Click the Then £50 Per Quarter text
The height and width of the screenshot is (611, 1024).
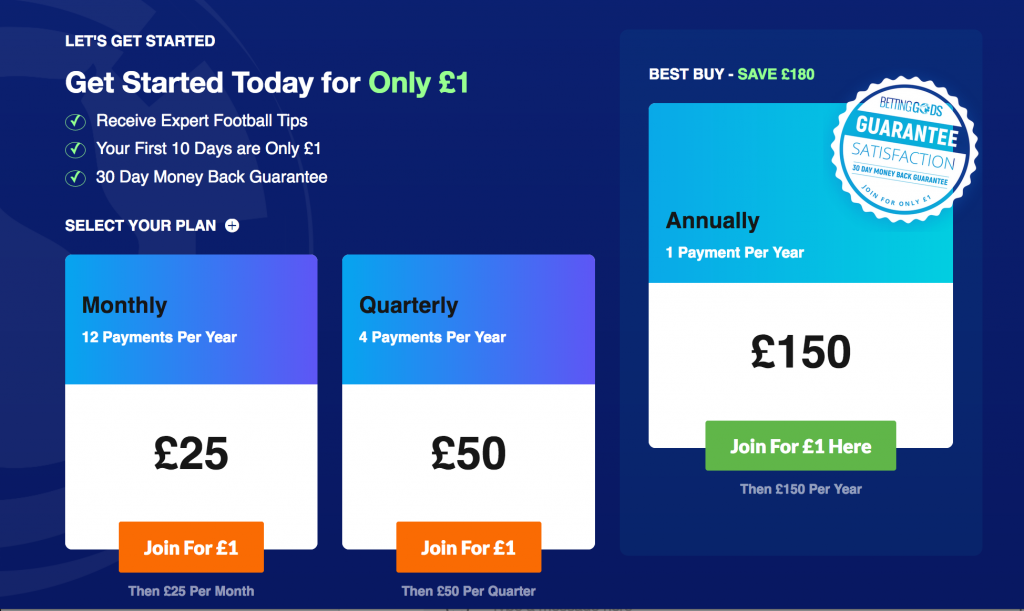tap(468, 591)
